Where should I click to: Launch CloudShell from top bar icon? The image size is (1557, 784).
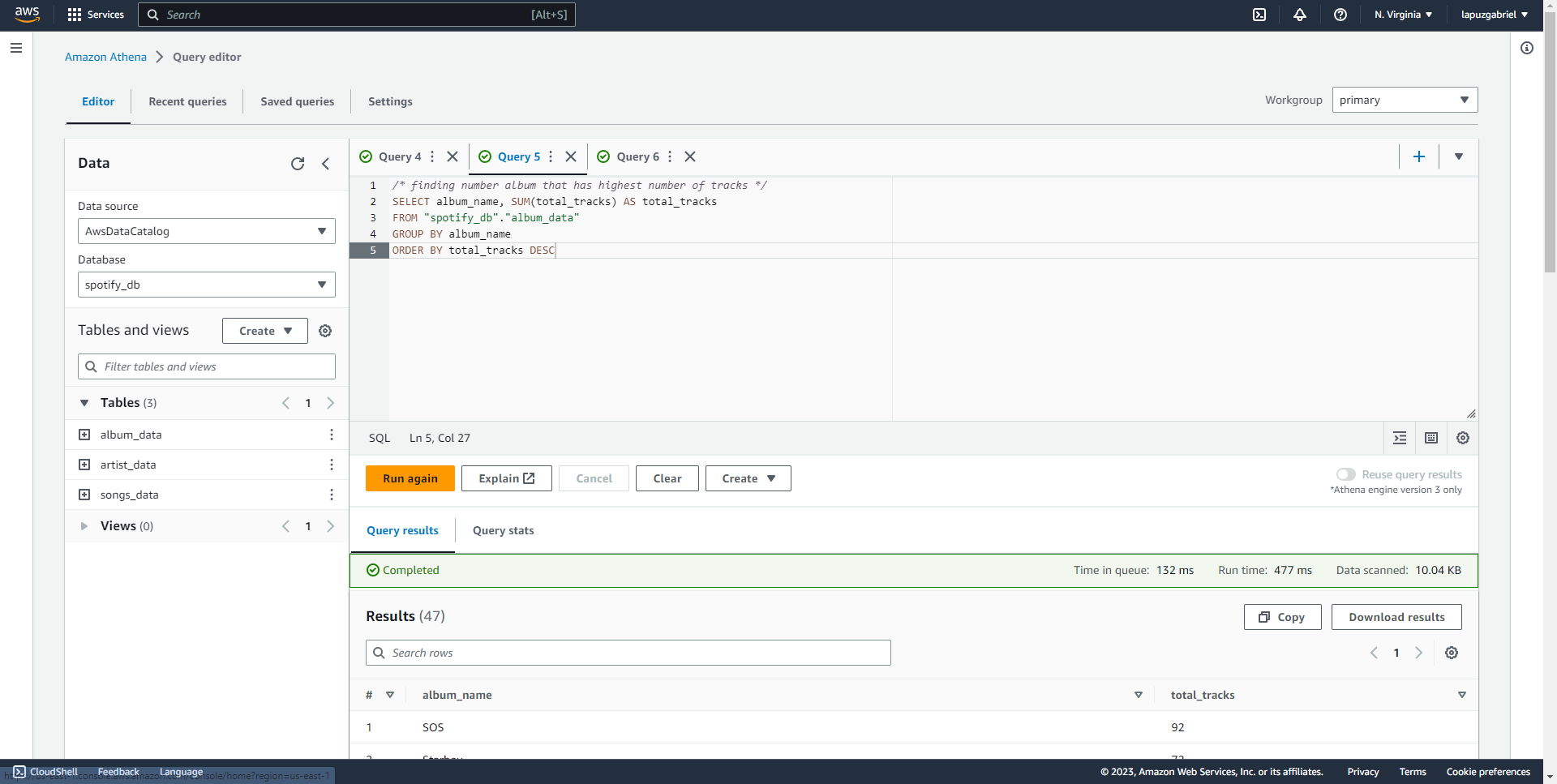click(1259, 15)
